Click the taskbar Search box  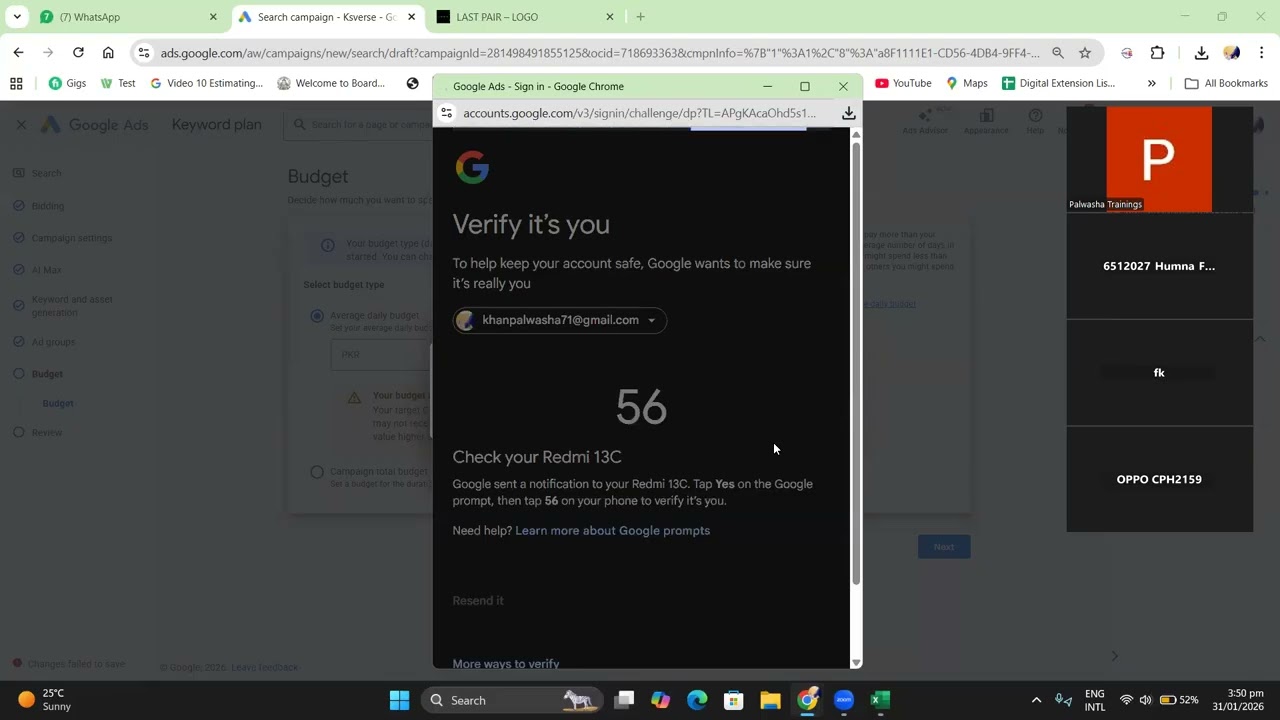click(512, 700)
